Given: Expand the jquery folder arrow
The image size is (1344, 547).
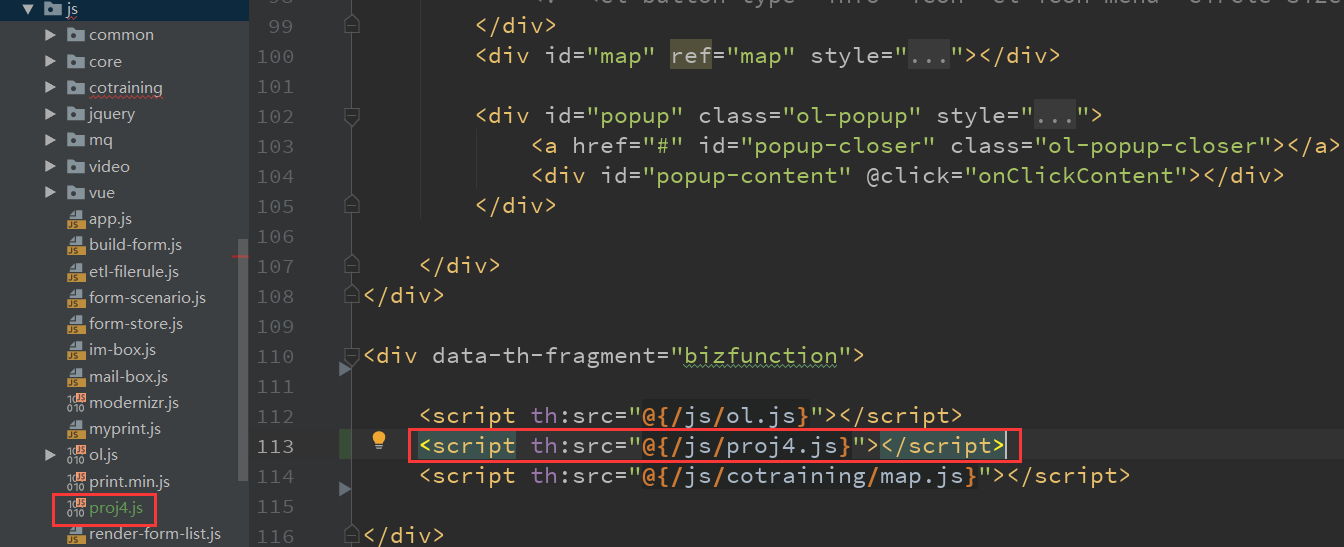Looking at the screenshot, I should point(50,114).
